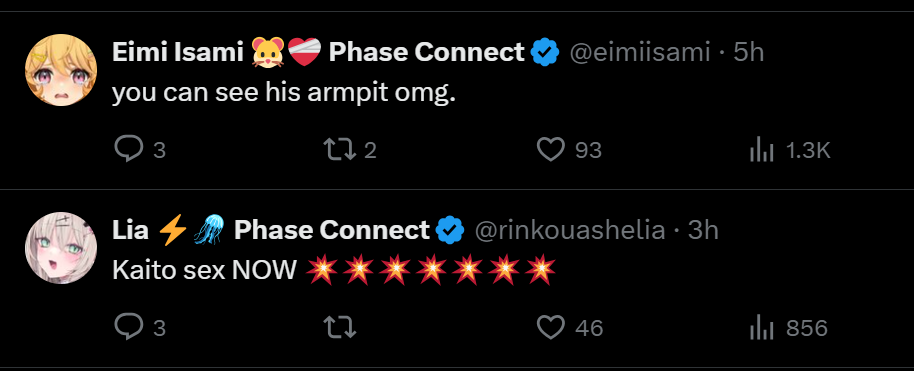Click Lia's verified badge
914x371 pixels.
pyautogui.click(x=450, y=230)
